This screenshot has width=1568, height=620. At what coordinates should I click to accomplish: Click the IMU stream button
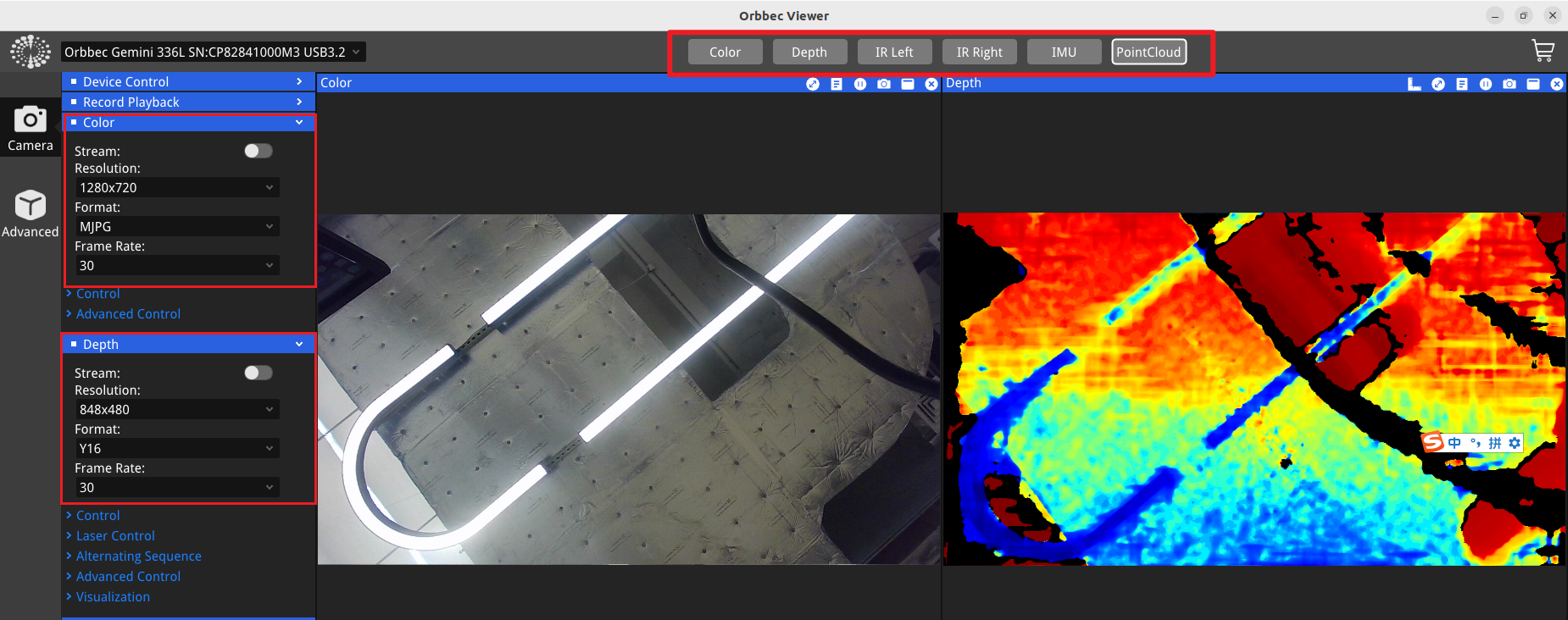1064,52
